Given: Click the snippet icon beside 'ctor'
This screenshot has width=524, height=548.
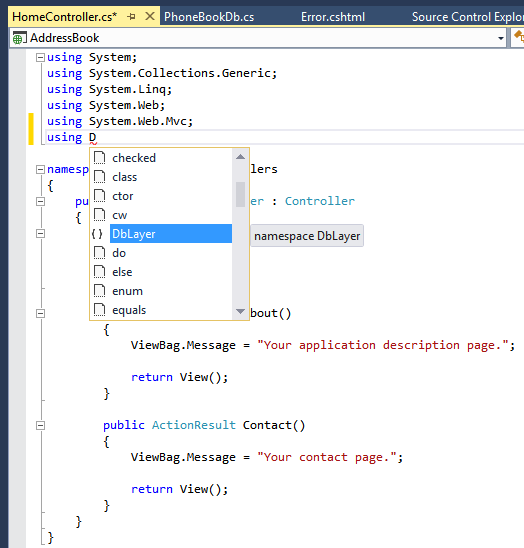Looking at the screenshot, I should coord(99,196).
